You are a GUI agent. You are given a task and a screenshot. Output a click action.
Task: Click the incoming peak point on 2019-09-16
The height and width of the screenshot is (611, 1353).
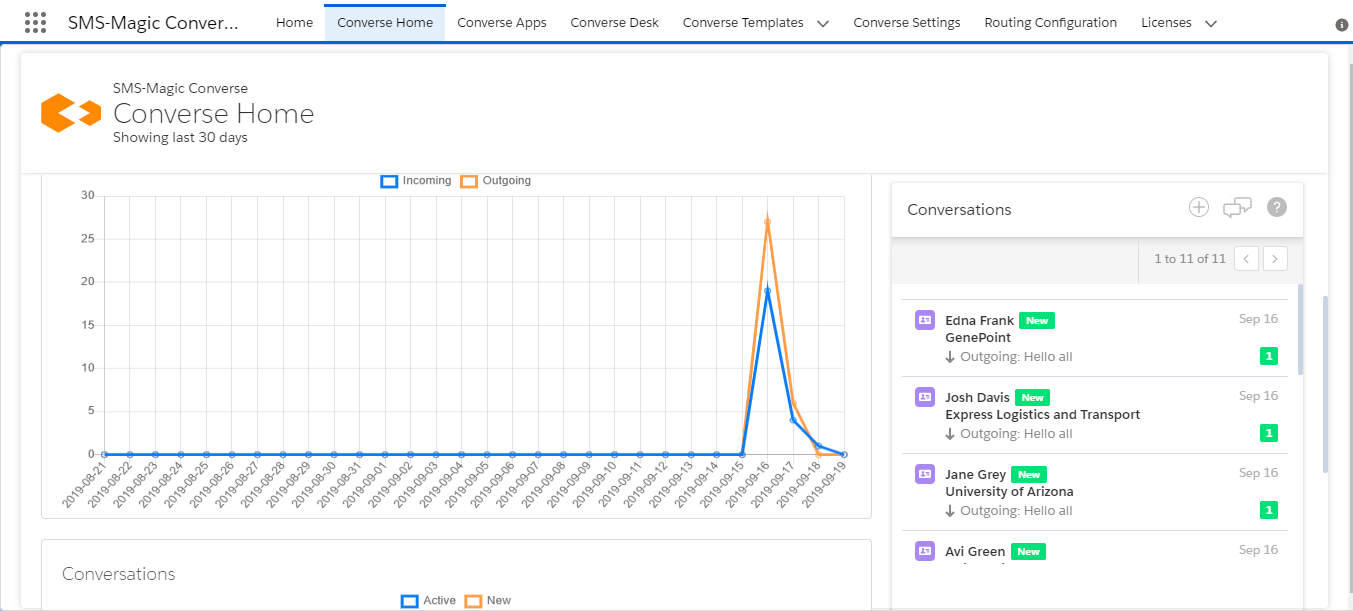coord(767,290)
